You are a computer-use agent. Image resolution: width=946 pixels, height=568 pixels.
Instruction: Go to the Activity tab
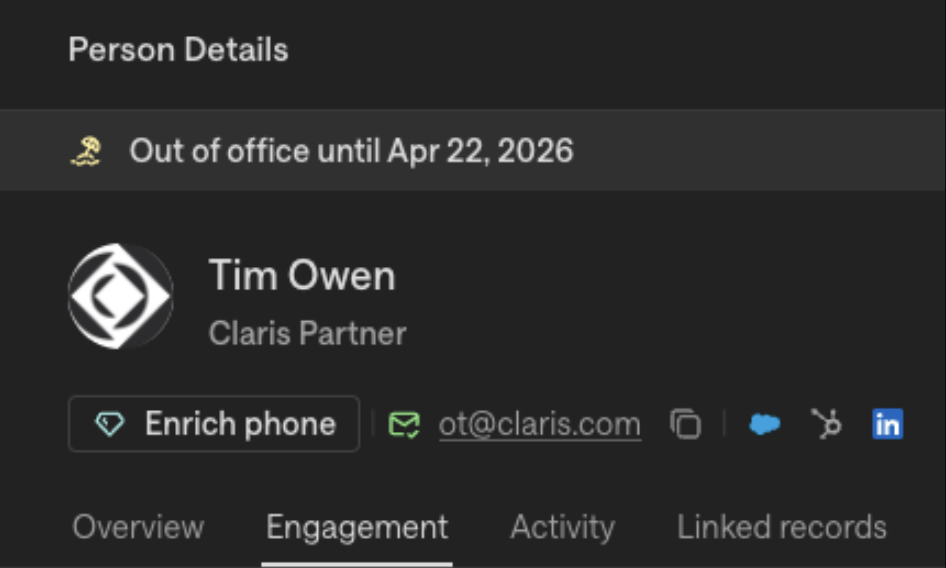(x=562, y=527)
